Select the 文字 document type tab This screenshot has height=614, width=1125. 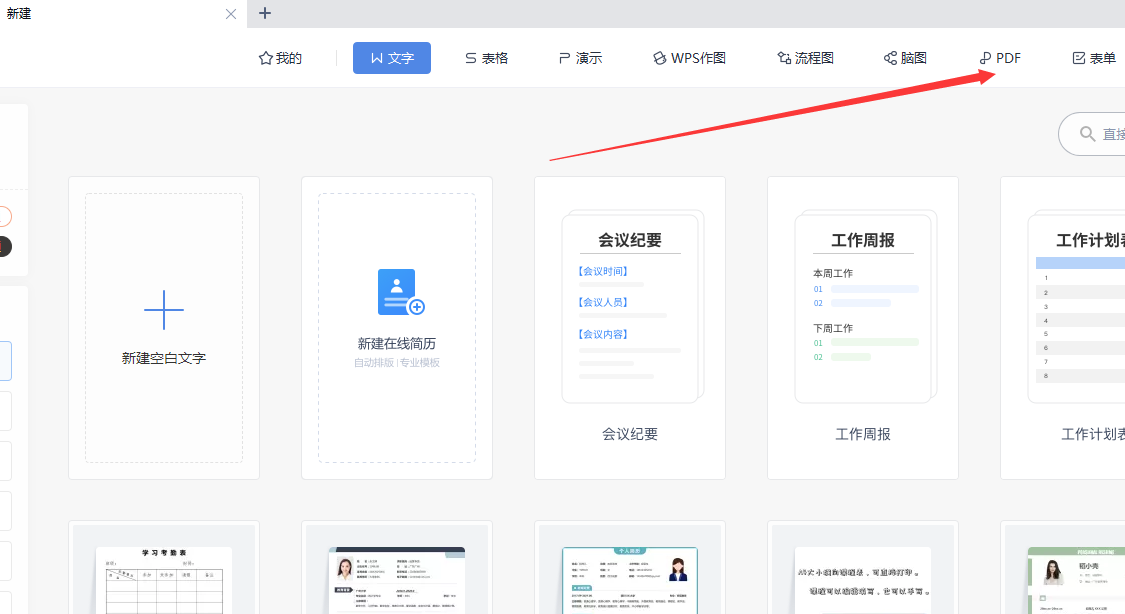pyautogui.click(x=391, y=58)
